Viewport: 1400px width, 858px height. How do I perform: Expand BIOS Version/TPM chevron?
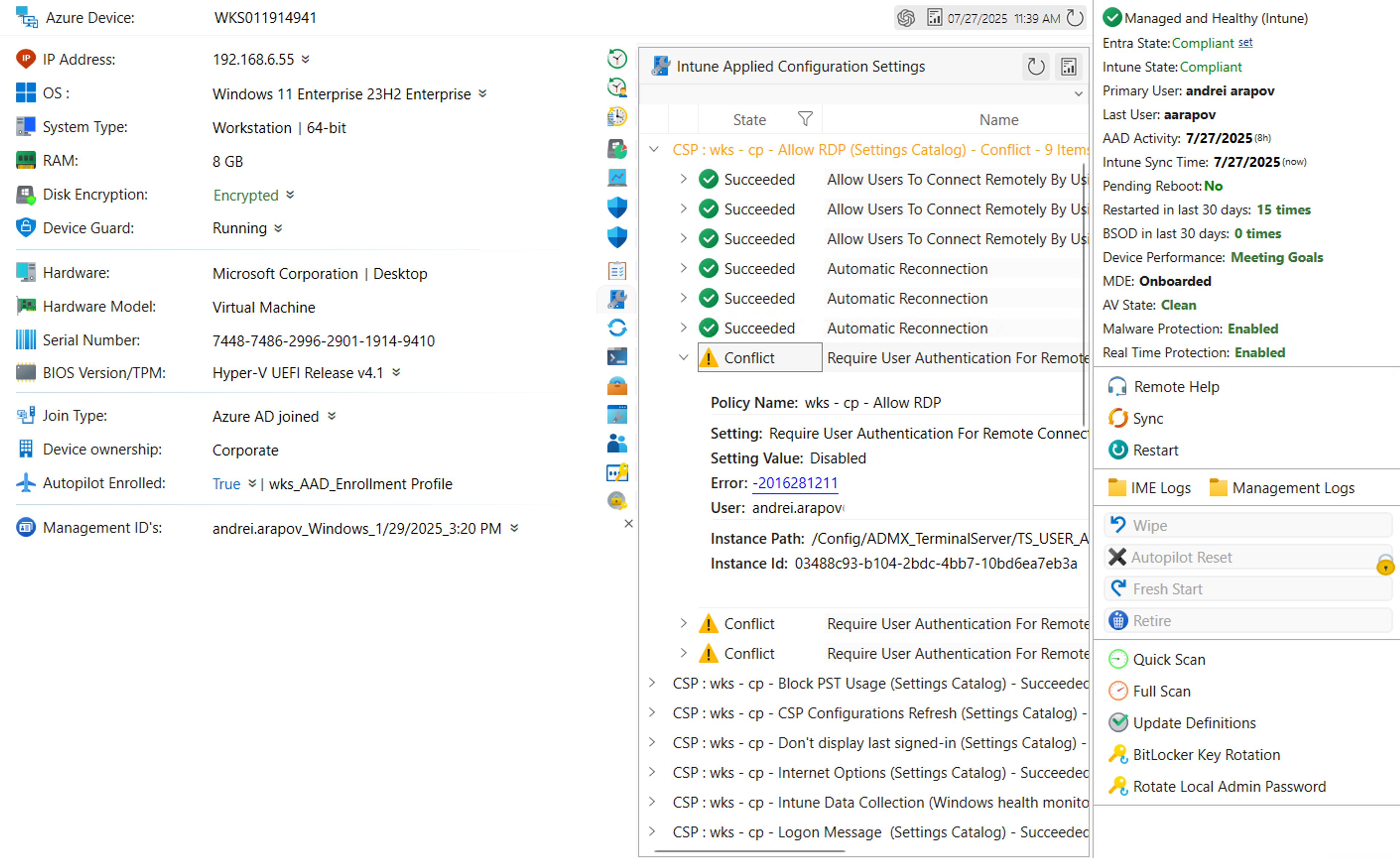[397, 373]
